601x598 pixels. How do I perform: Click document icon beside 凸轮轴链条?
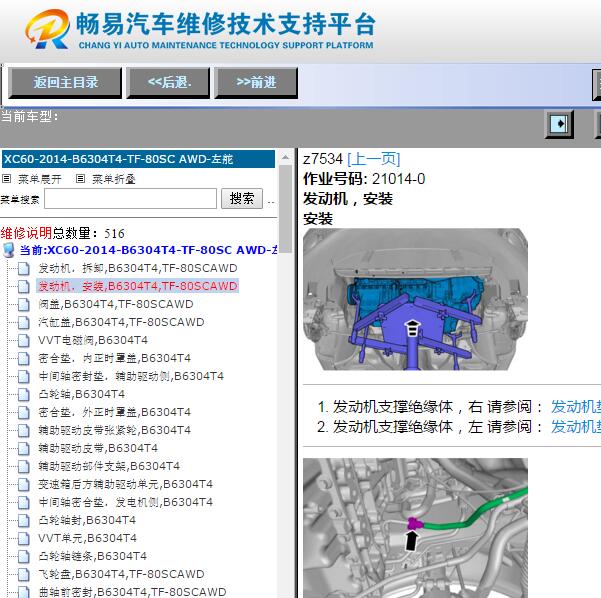24,557
